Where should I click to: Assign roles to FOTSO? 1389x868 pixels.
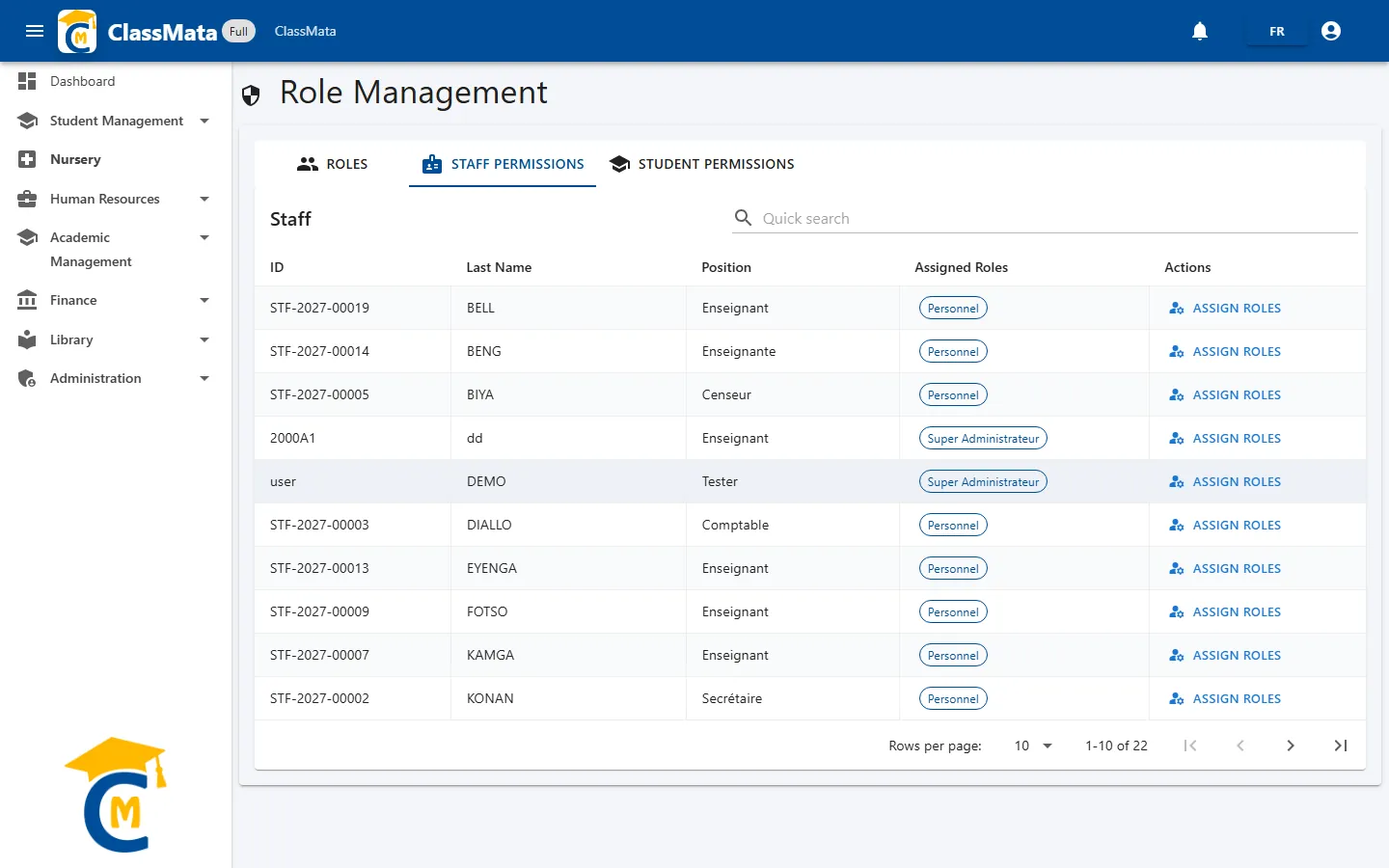point(1225,611)
